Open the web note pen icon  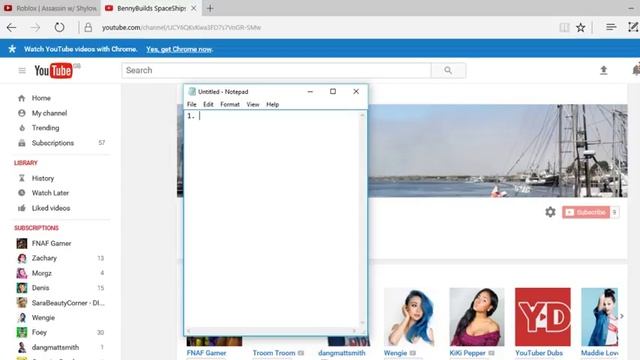tap(633, 27)
